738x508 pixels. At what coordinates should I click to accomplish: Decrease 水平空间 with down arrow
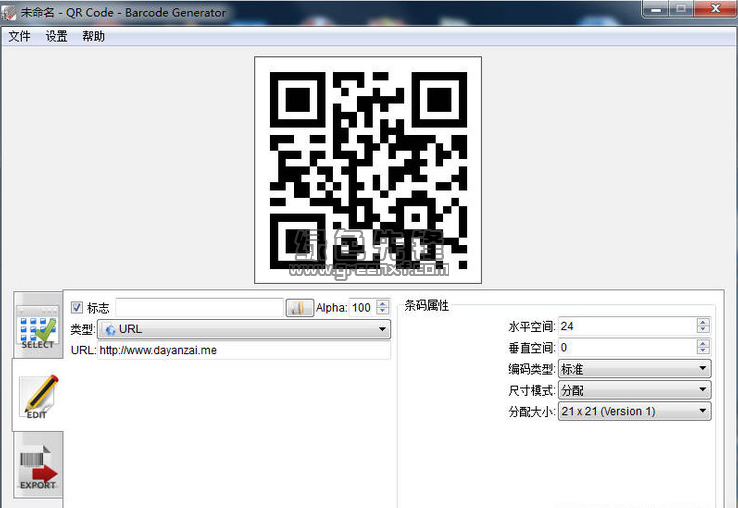click(703, 330)
